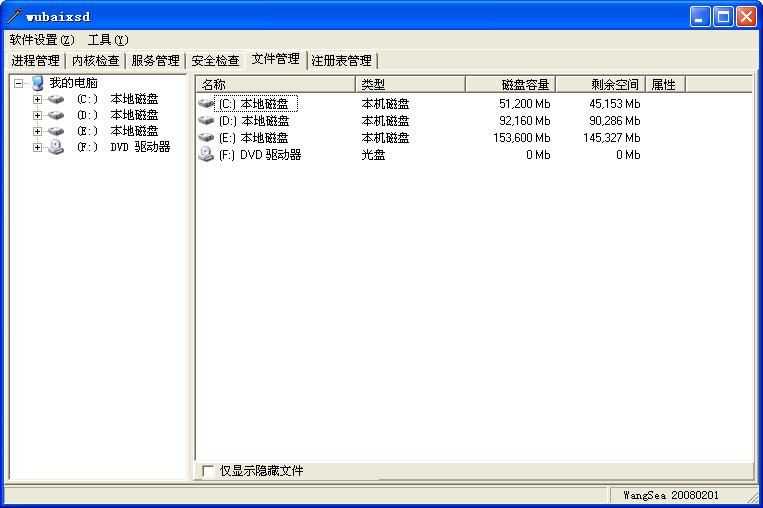Sort by 剩余空间 column header
This screenshot has width=763, height=508.
click(600, 85)
